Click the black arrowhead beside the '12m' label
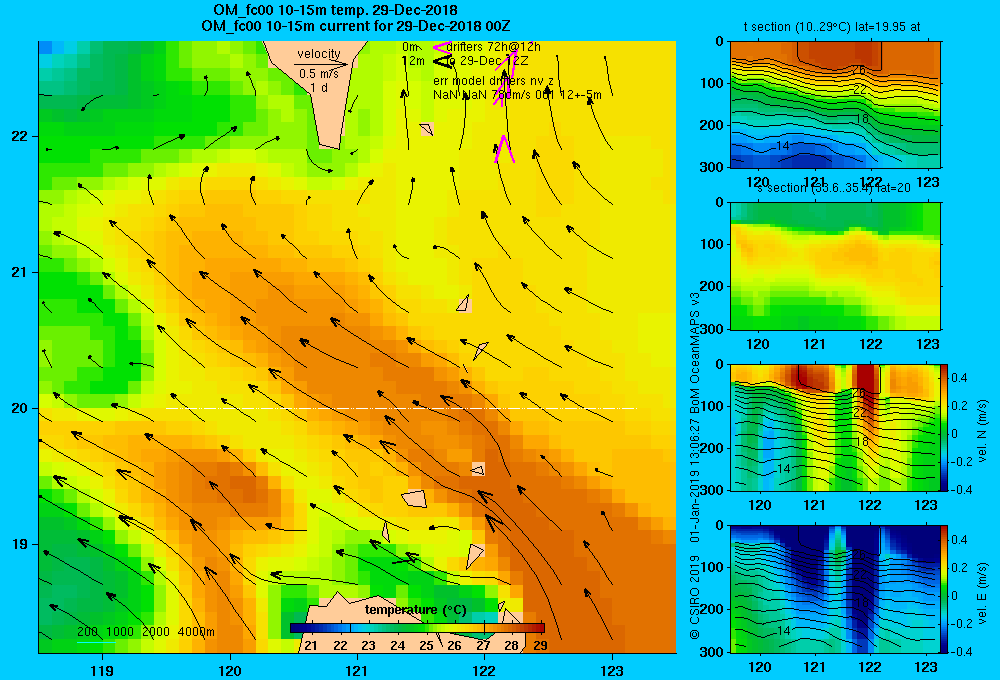The height and width of the screenshot is (680, 1000). click(441, 61)
